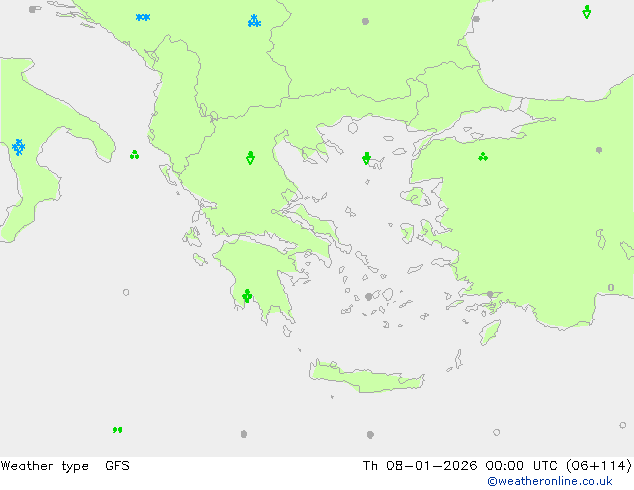This screenshot has height=490, width=634.
Task: Click the '(06+114)' forecast offset text
Action: point(599,466)
